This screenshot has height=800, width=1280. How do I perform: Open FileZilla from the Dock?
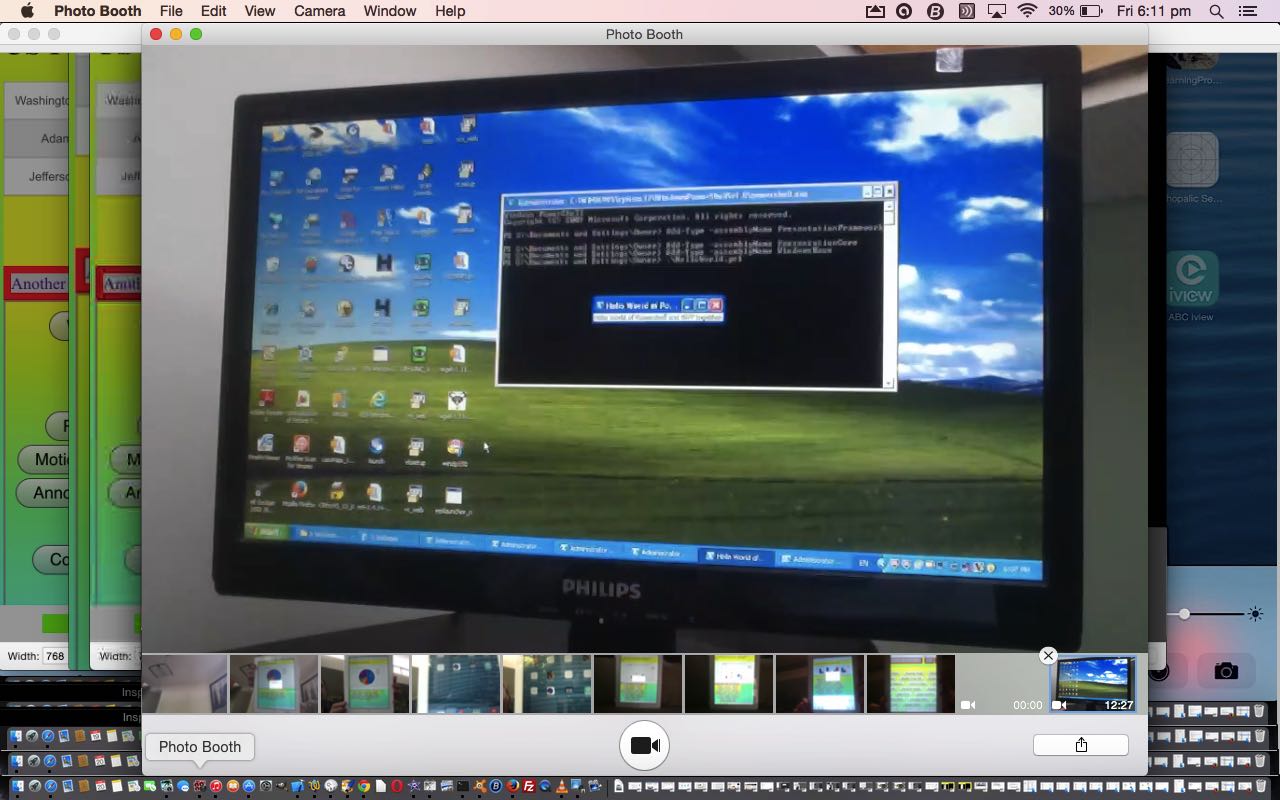(x=529, y=786)
